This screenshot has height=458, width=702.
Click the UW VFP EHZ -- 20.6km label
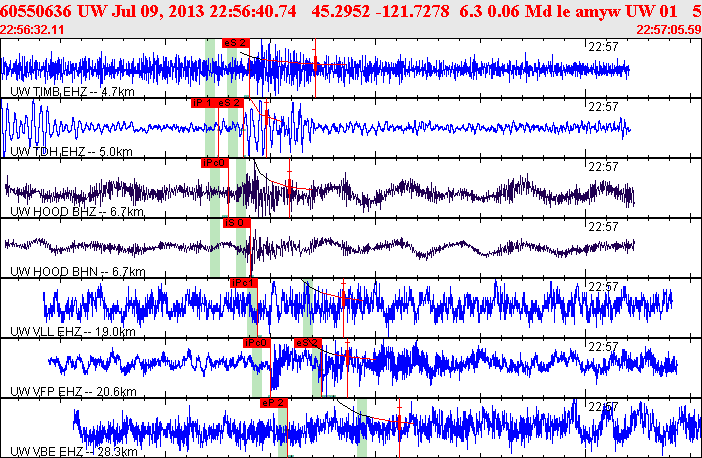tap(73, 392)
